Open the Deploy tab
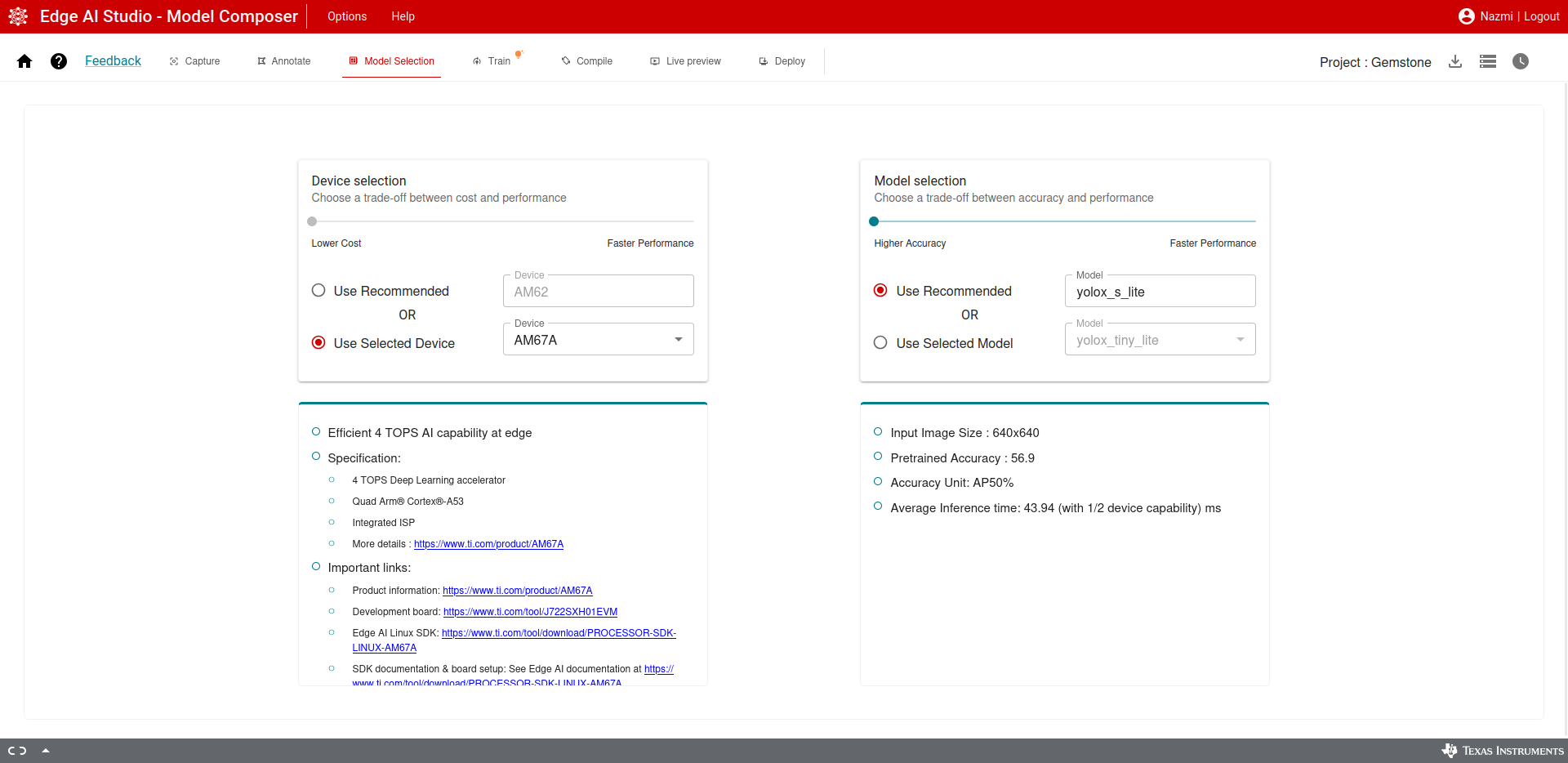This screenshot has width=1568, height=763. point(782,61)
